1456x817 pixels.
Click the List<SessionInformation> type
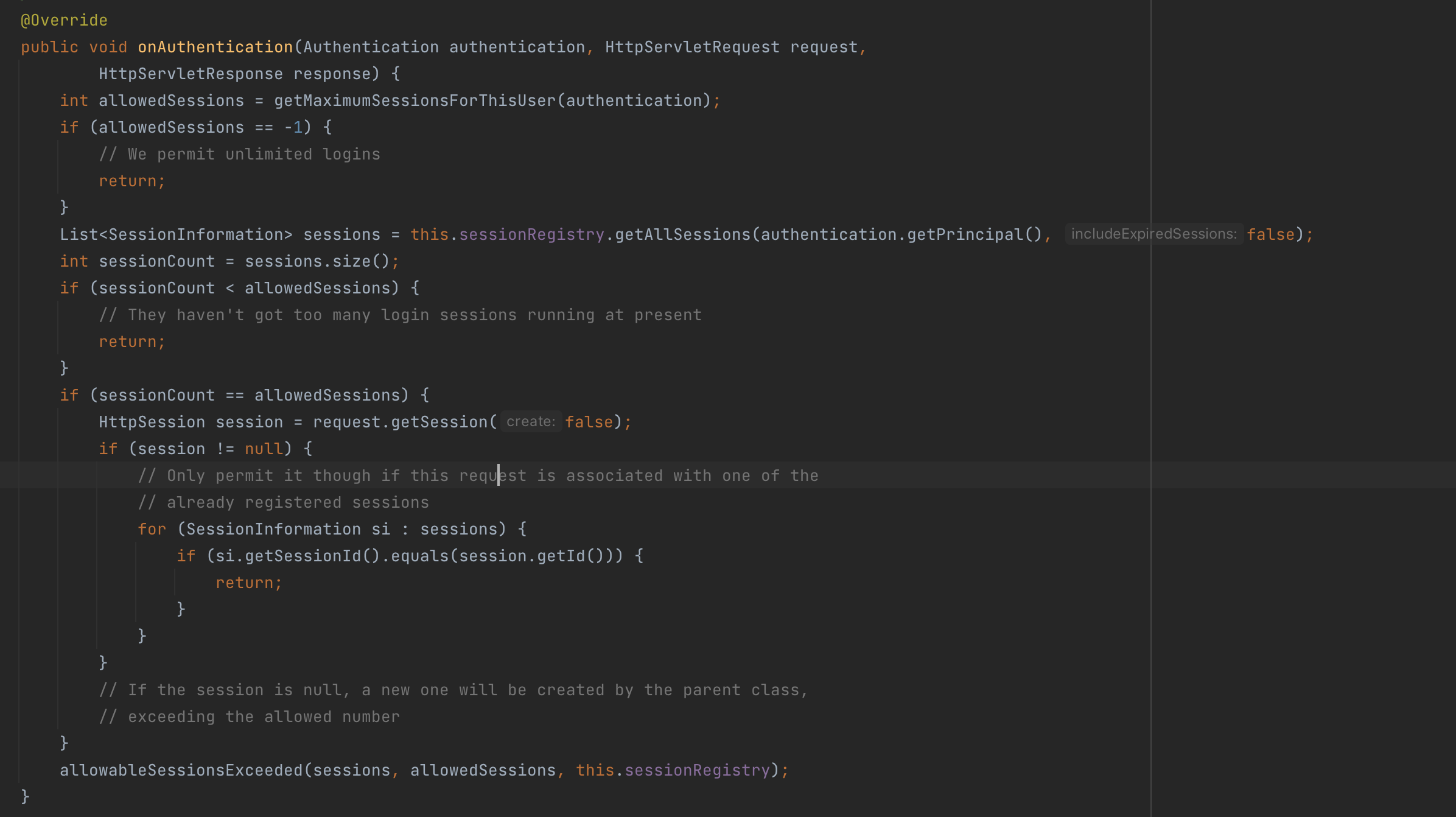pyautogui.click(x=176, y=234)
